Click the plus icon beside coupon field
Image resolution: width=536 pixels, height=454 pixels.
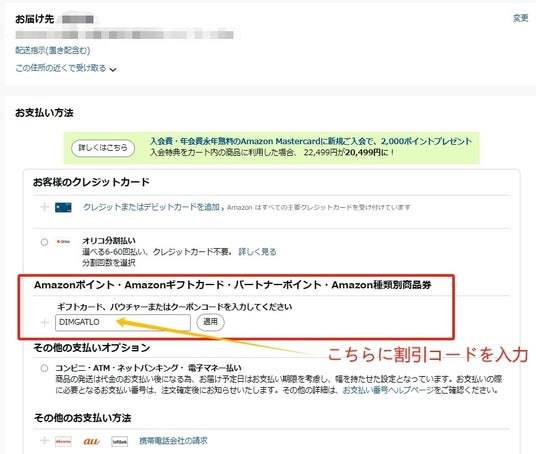45,322
